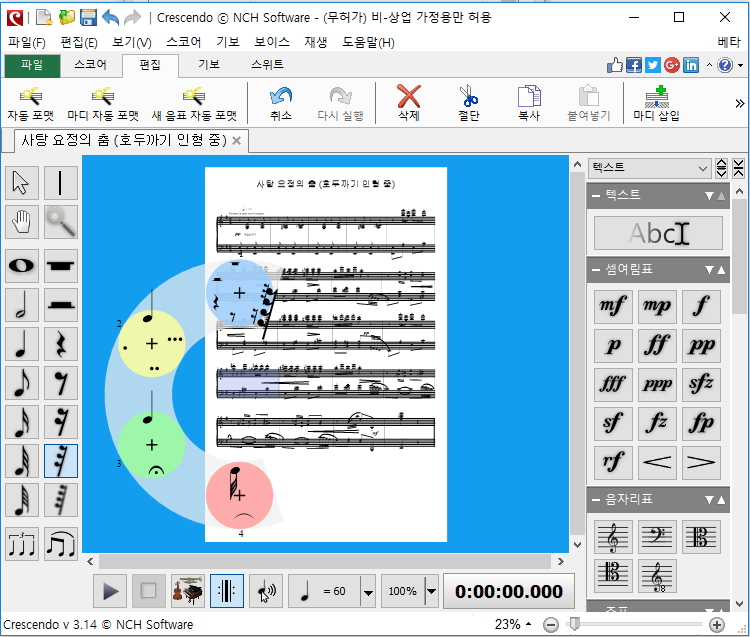Insert crescendo hairpin symbol

pyautogui.click(x=657, y=463)
